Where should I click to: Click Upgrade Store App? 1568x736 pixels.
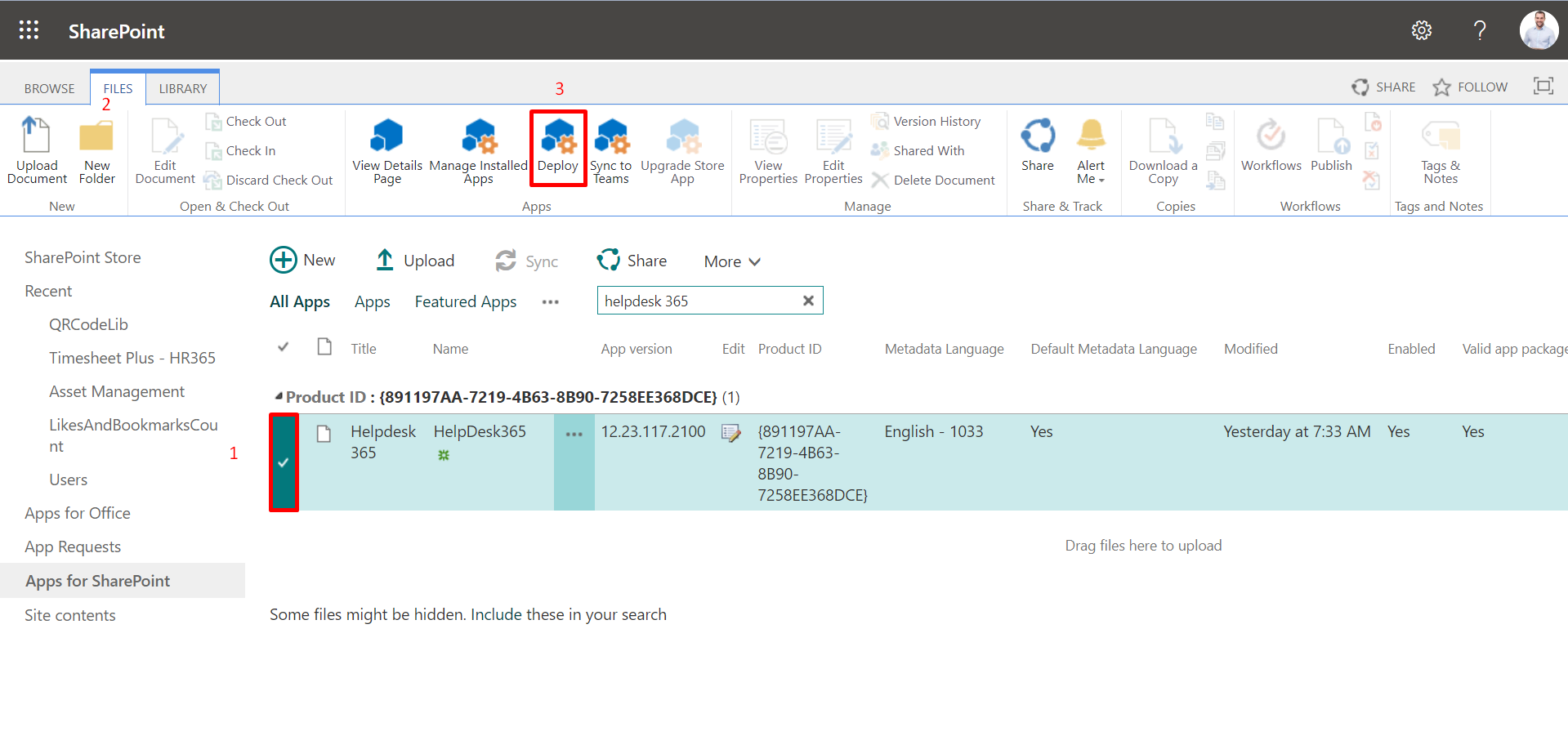click(682, 151)
